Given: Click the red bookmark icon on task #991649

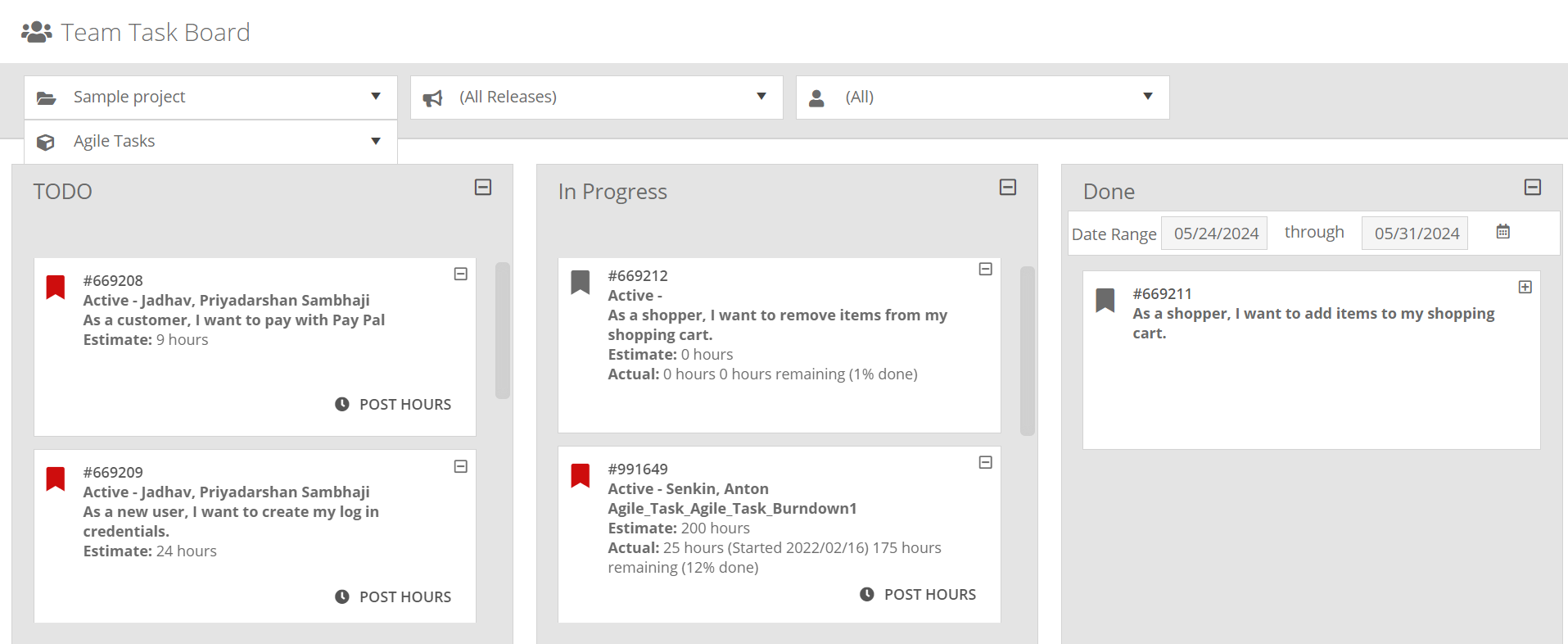Looking at the screenshot, I should tap(581, 475).
